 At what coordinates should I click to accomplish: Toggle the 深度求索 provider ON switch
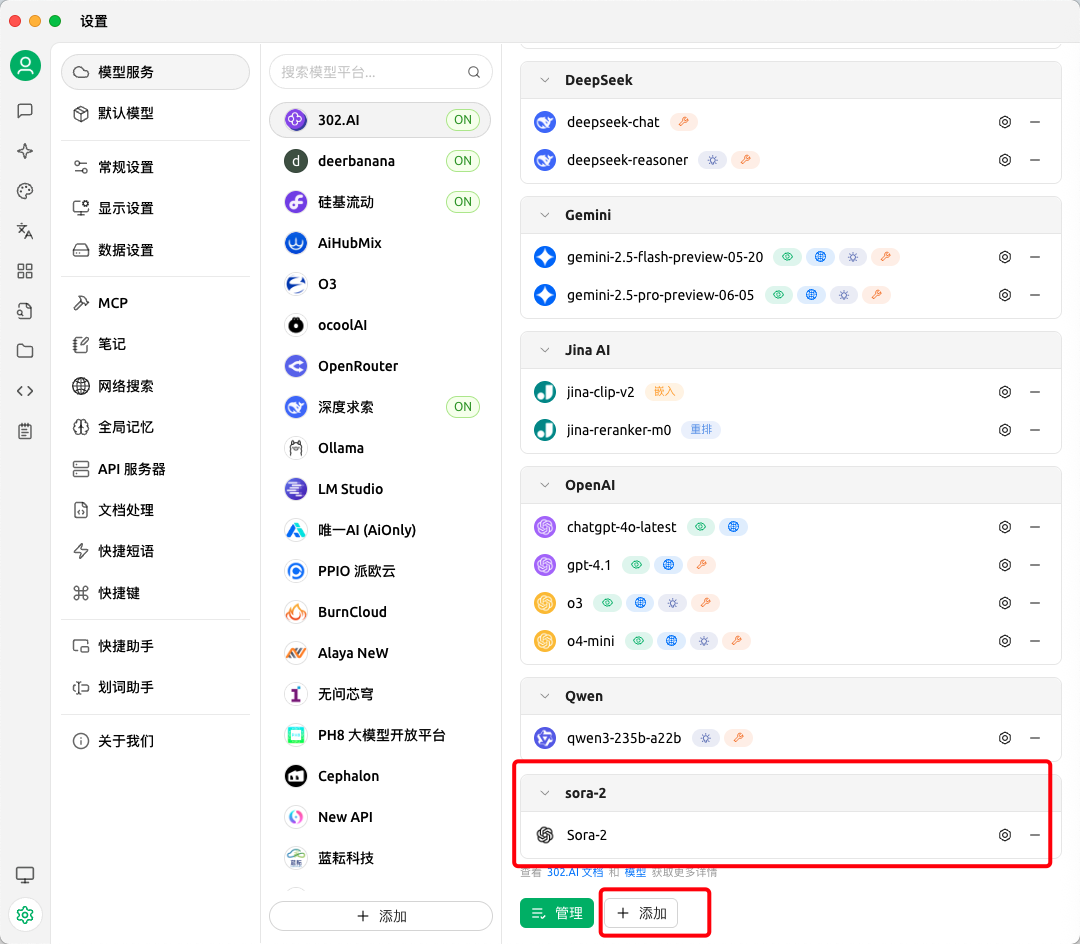(462, 407)
